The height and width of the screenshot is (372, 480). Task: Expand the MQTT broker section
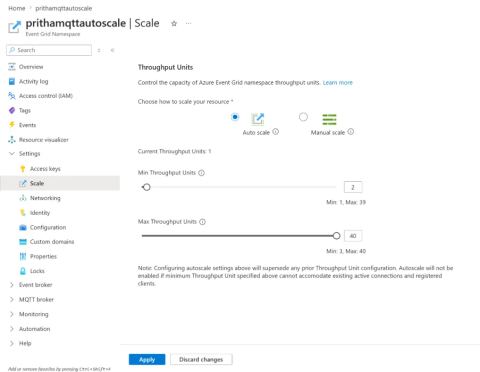(12, 299)
